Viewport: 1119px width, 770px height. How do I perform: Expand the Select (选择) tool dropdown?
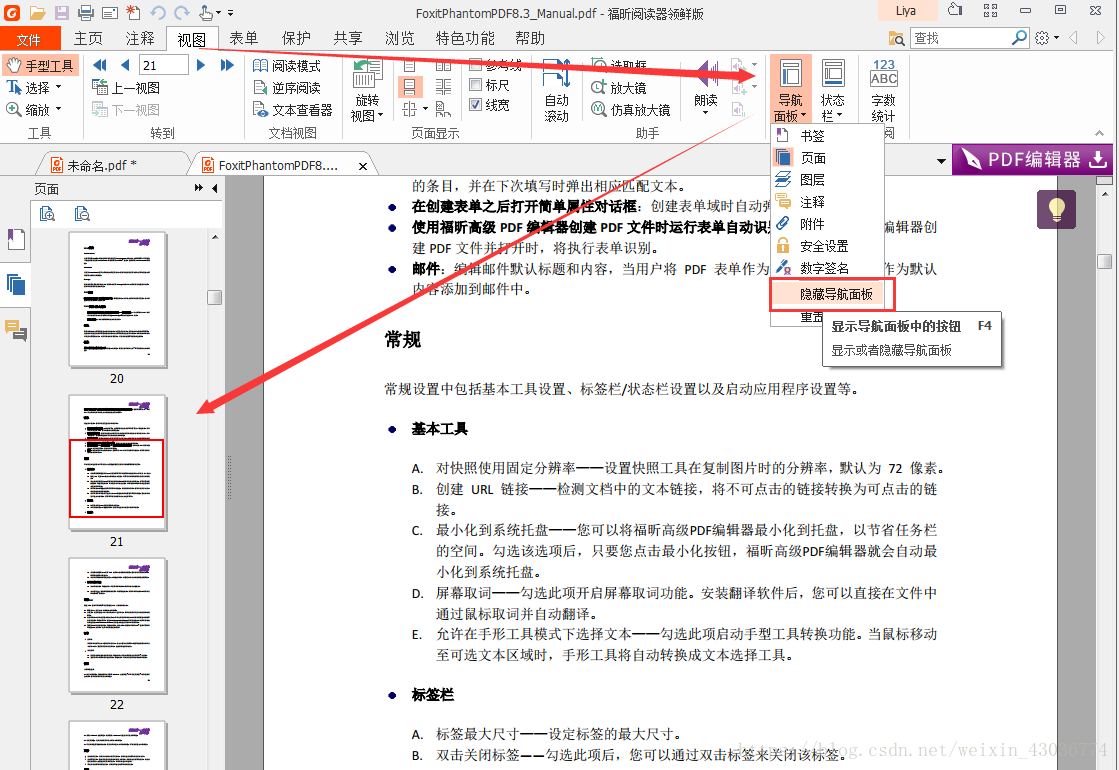tap(59, 87)
